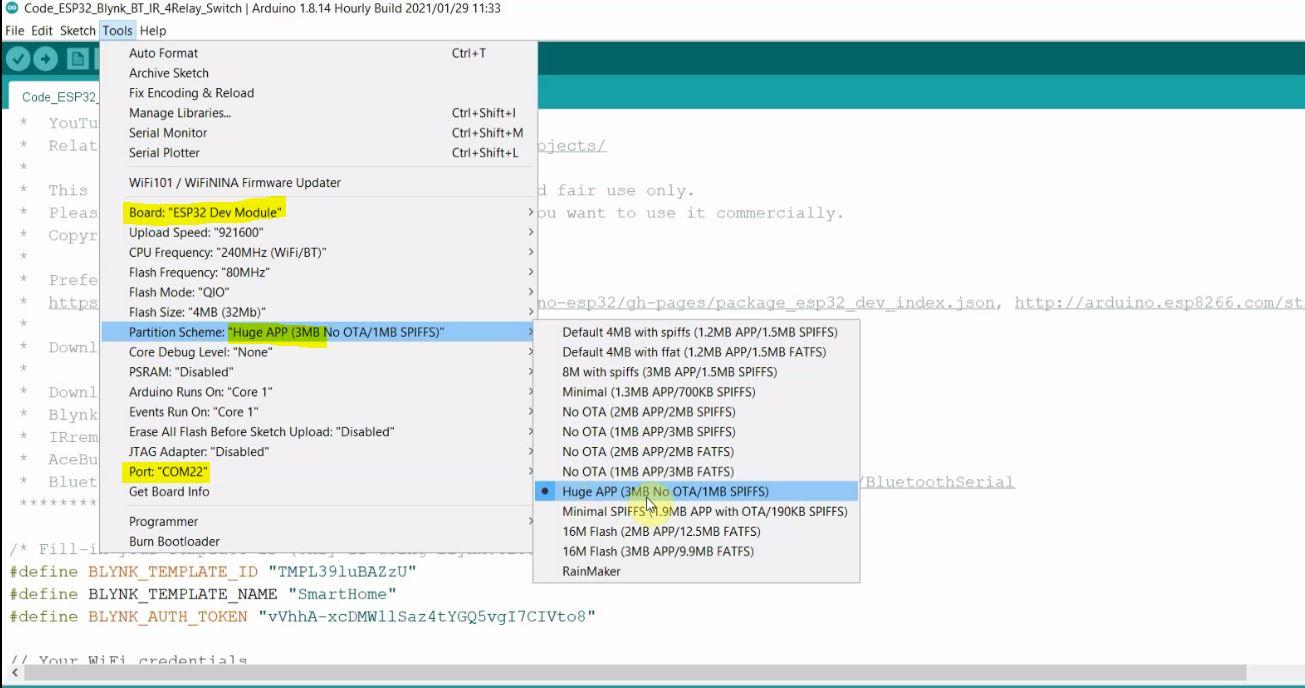Open the BluetoothSerial library link
Screen dimensions: 1305x688
click(x=937, y=481)
